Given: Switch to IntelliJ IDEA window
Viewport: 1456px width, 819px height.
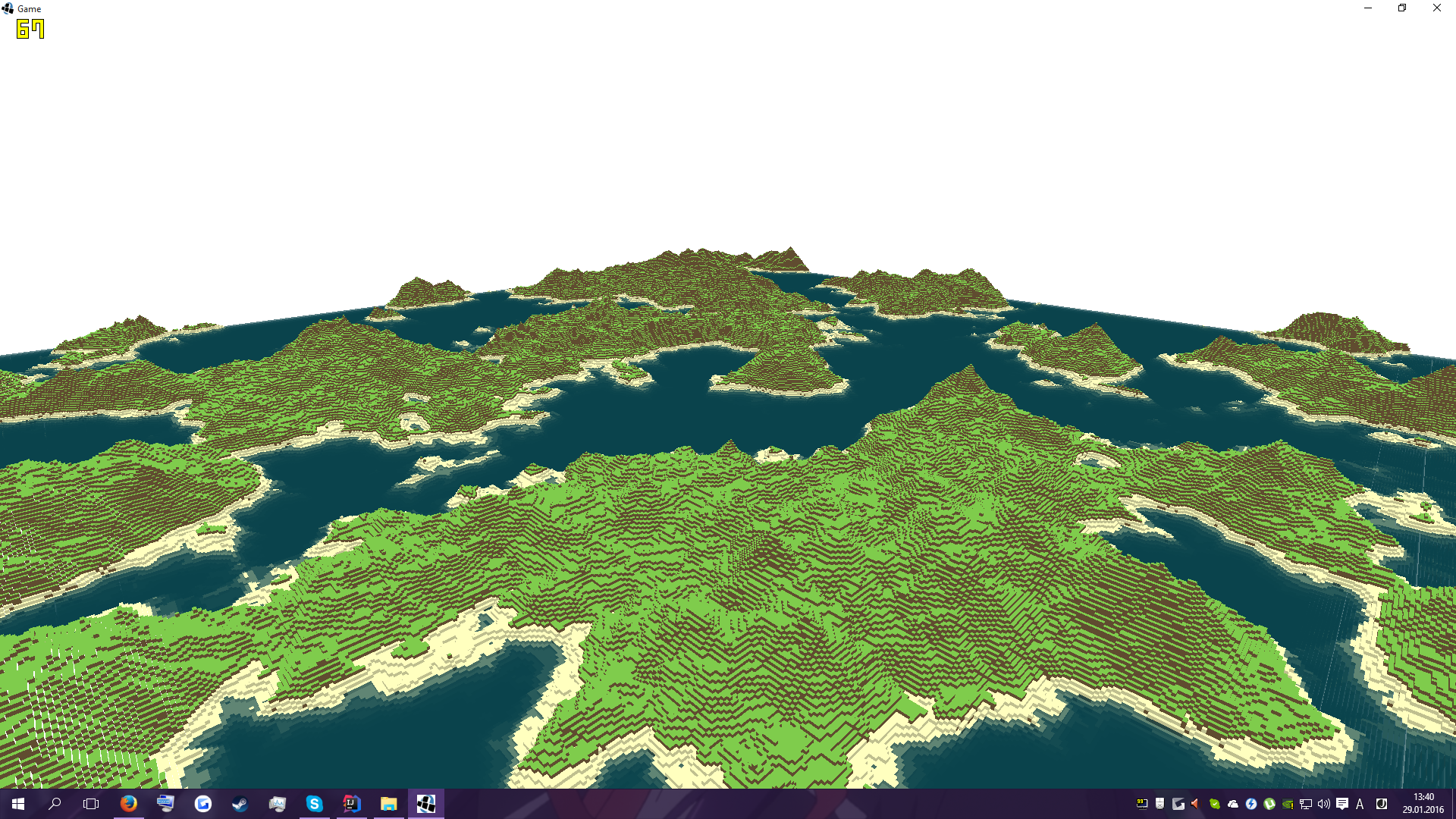Looking at the screenshot, I should (x=351, y=804).
